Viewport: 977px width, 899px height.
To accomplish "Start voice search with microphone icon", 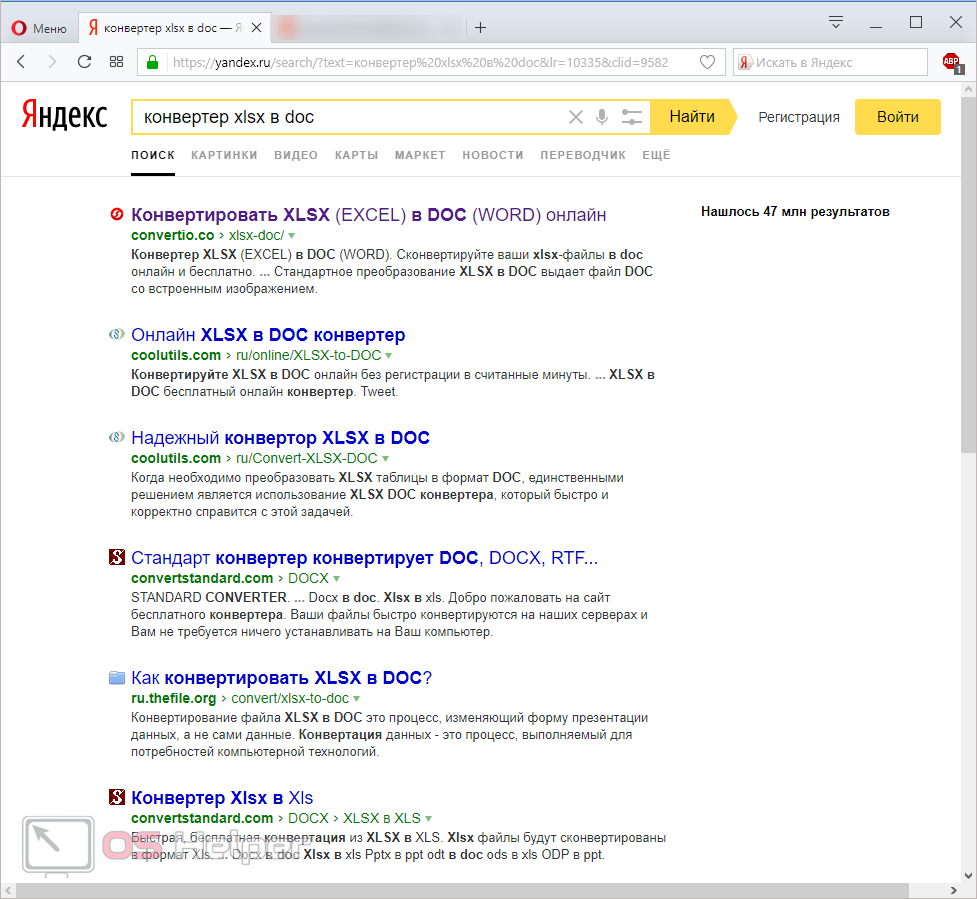I will [x=601, y=117].
